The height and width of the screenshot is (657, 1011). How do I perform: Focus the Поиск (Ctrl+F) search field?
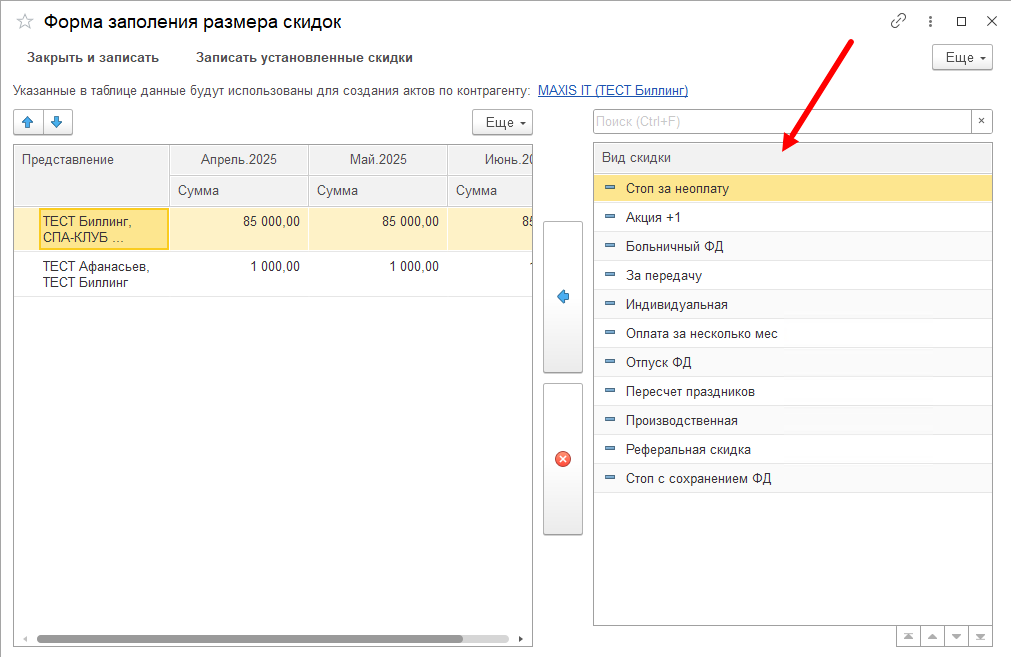point(782,121)
